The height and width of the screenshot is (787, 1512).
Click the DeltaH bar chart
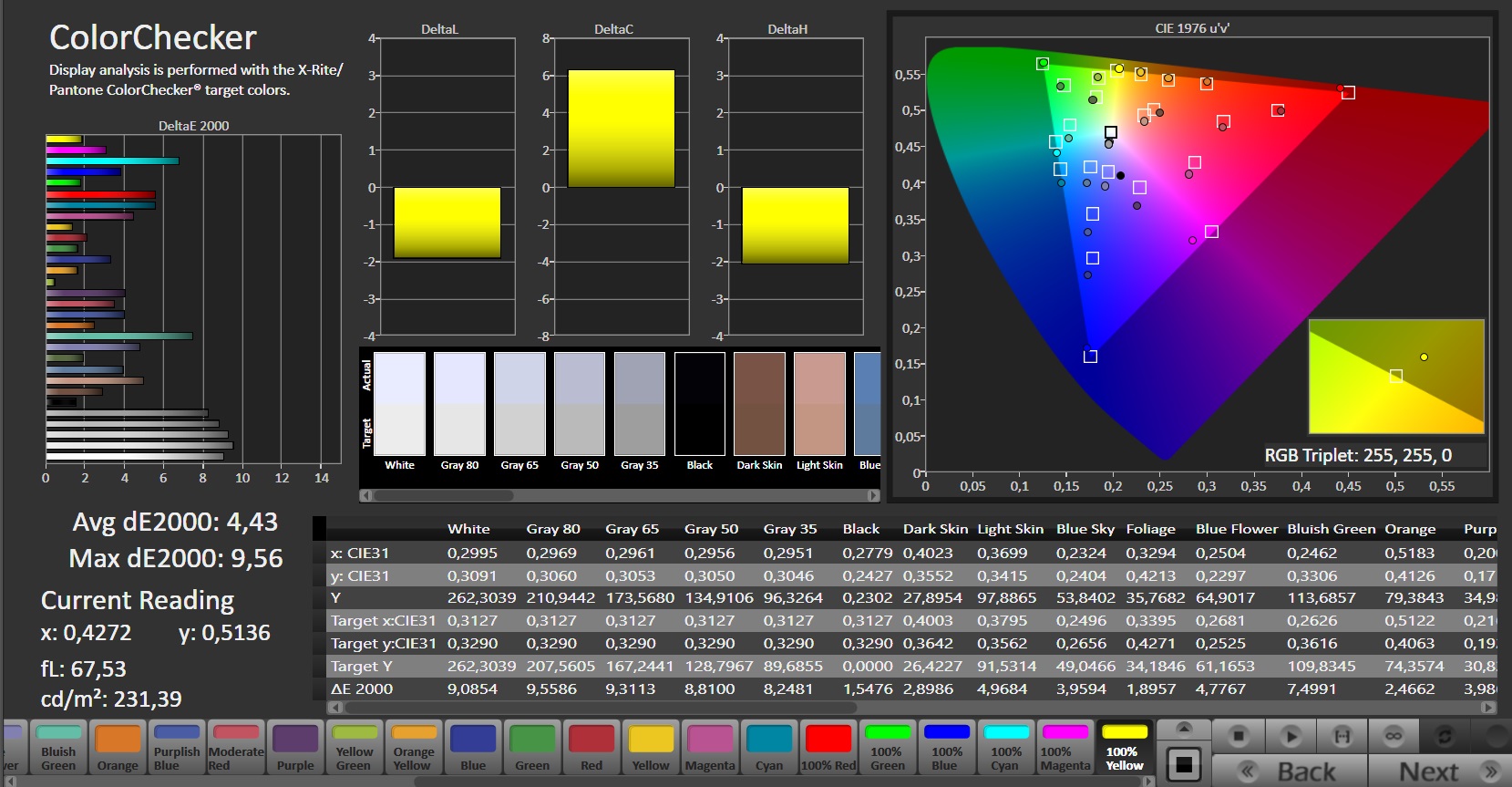pyautogui.click(x=795, y=188)
